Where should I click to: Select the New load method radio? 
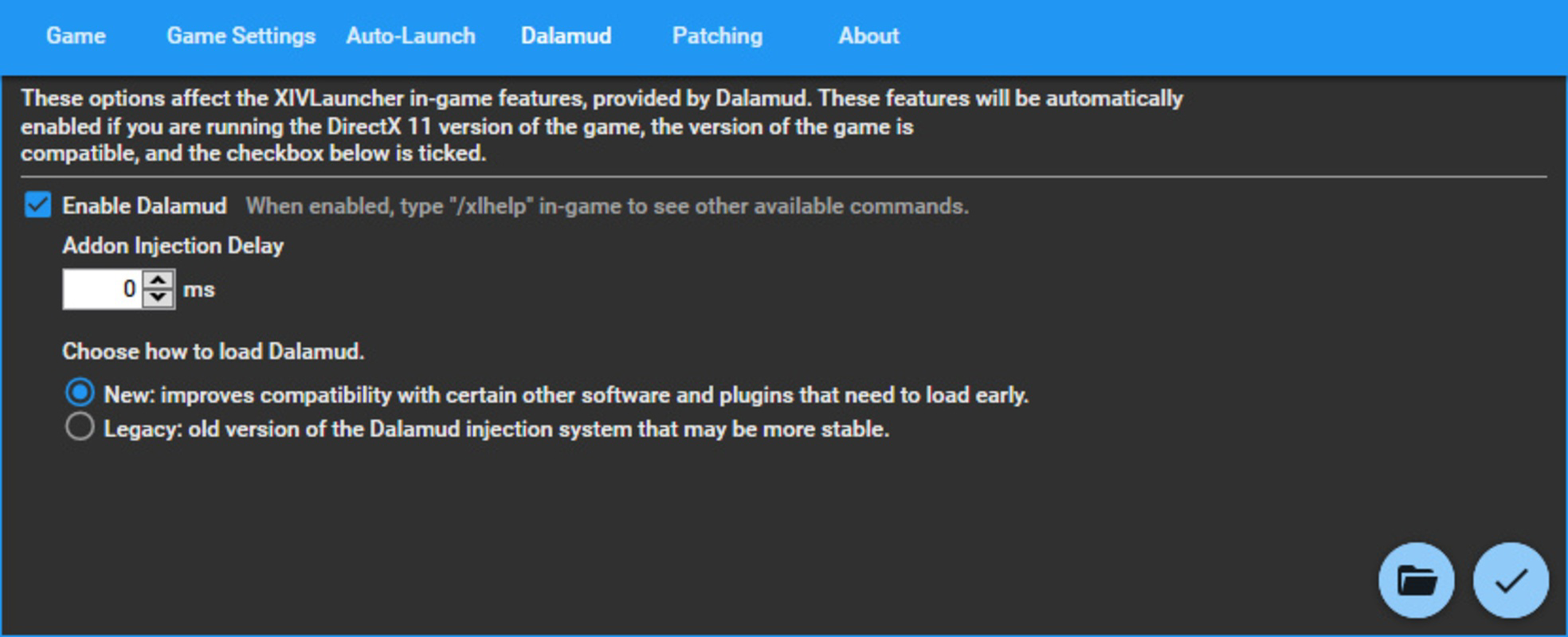tap(80, 393)
